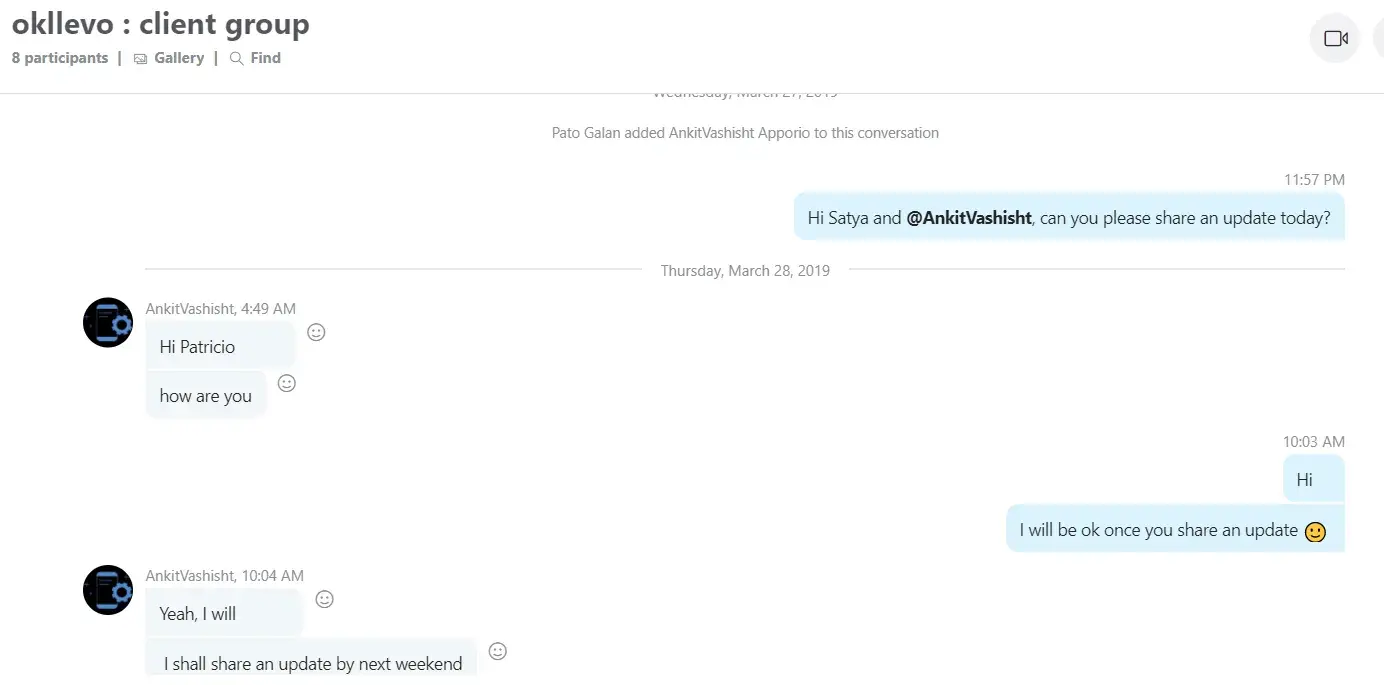
Task: Click the "Yeah, I will" message bubble
Action: 198,614
